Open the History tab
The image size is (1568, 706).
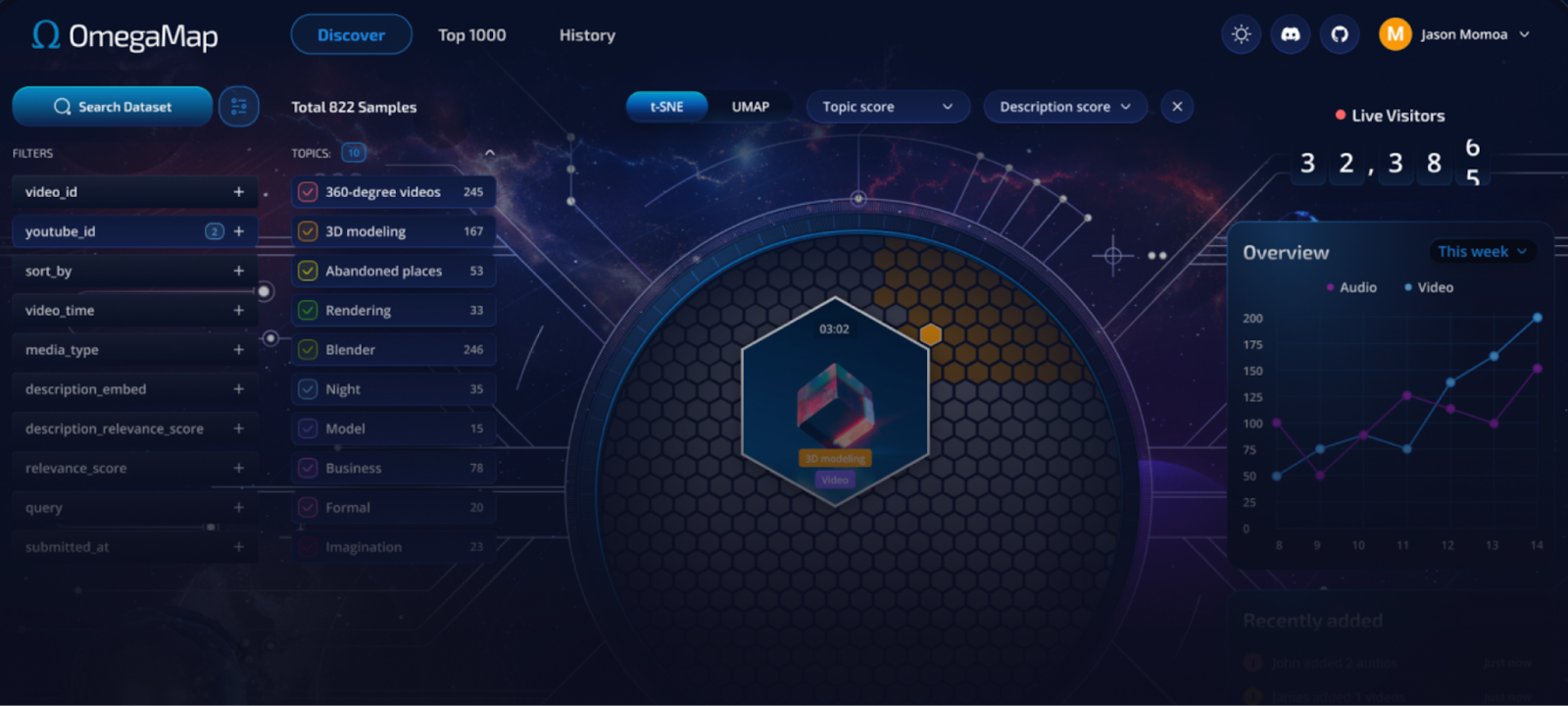(587, 35)
